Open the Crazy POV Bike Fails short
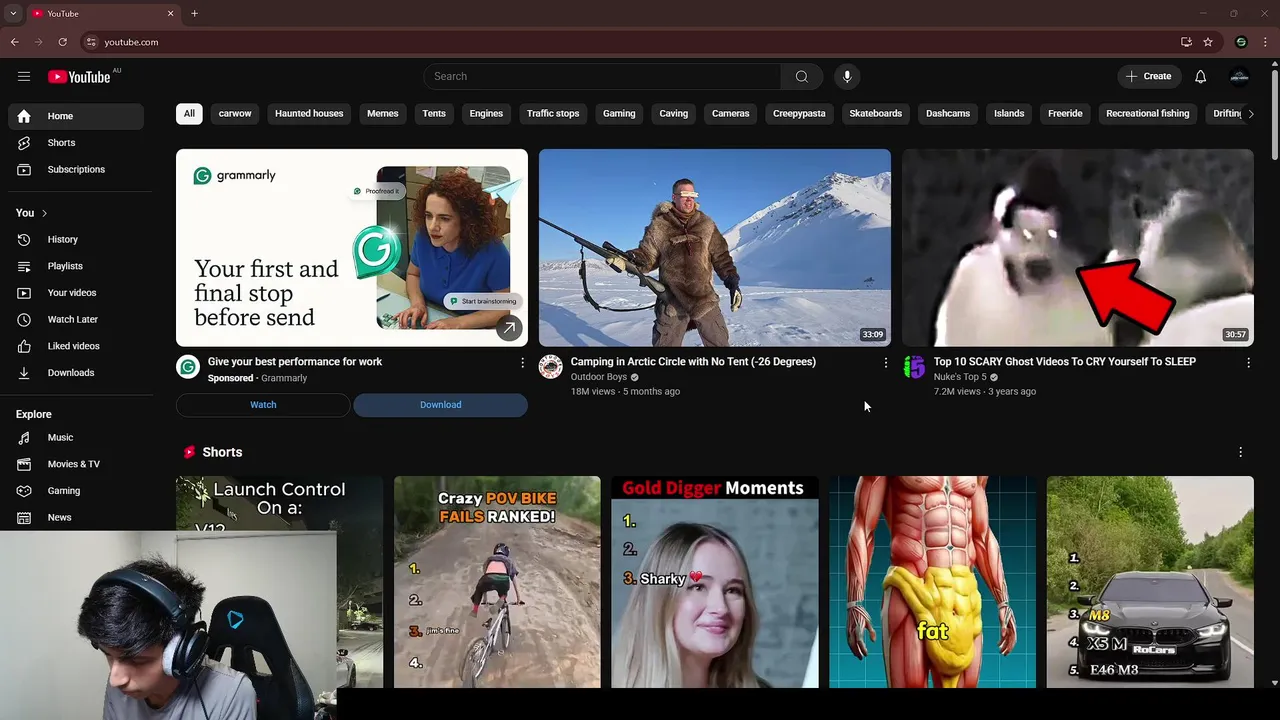Viewport: 1280px width, 720px height. click(497, 582)
